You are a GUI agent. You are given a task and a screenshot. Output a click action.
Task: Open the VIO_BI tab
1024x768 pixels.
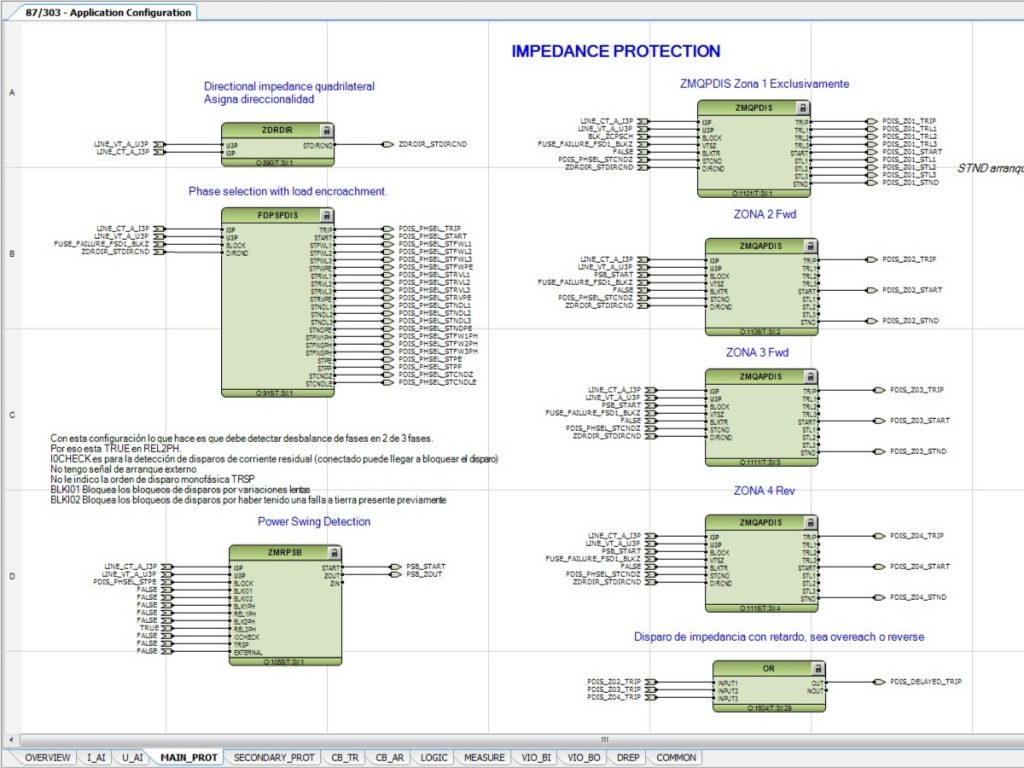pos(536,758)
